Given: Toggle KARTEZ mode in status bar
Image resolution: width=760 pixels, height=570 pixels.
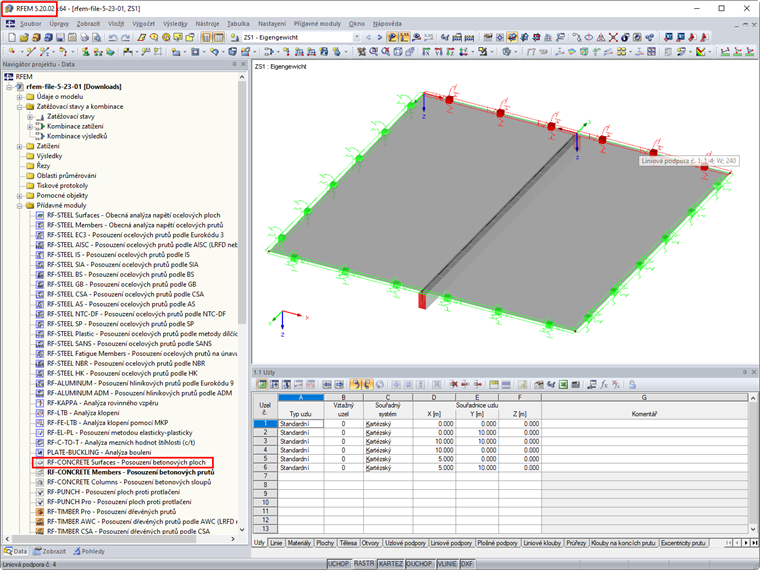Looking at the screenshot, I should coord(390,564).
